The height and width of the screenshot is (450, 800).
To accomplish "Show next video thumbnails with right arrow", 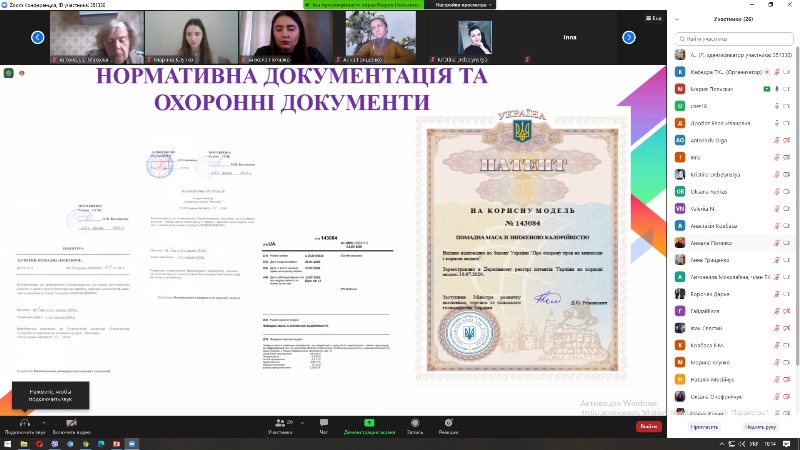I will [x=629, y=37].
